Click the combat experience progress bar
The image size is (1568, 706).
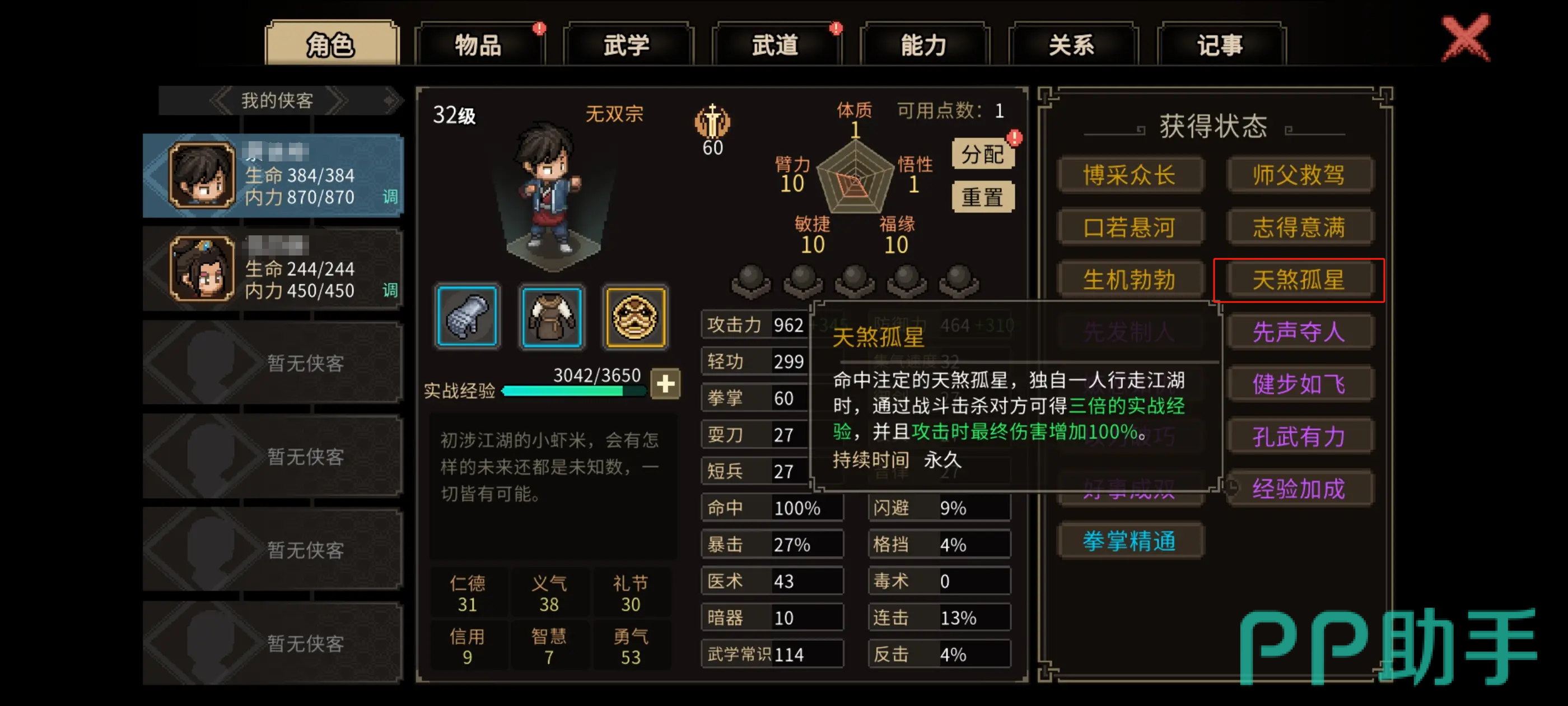click(573, 391)
